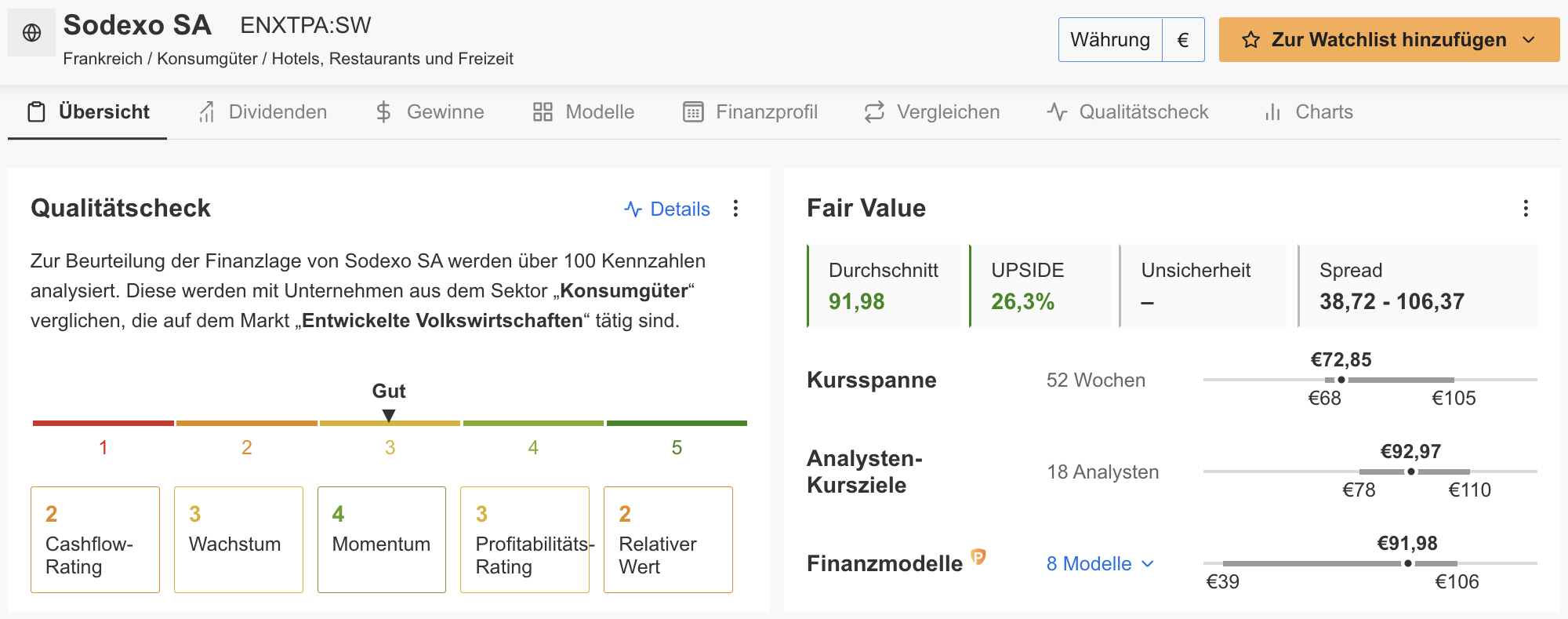1568x619 pixels.
Task: Open the Übersicht tab
Action: click(88, 112)
